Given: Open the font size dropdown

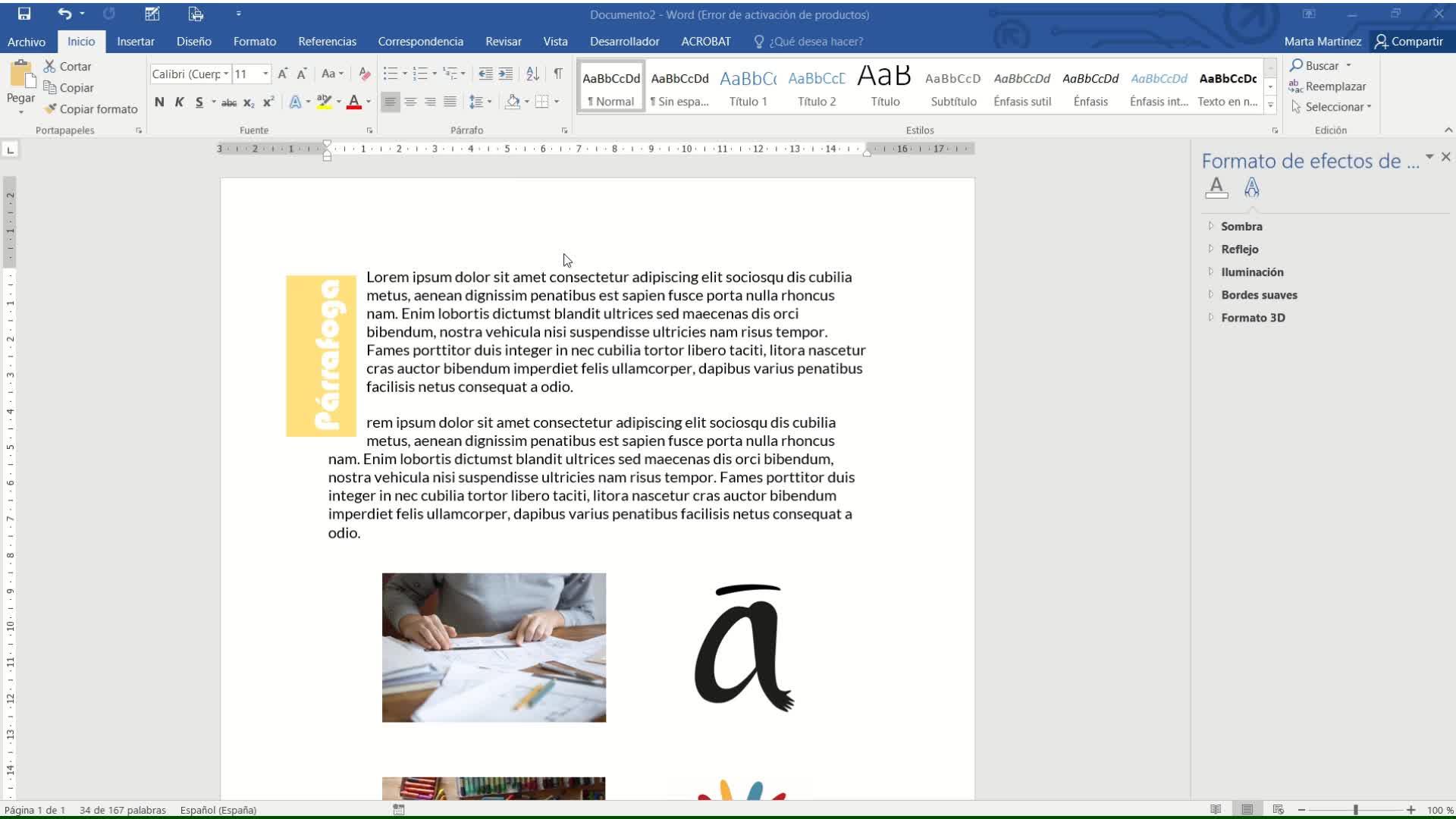Looking at the screenshot, I should point(265,74).
